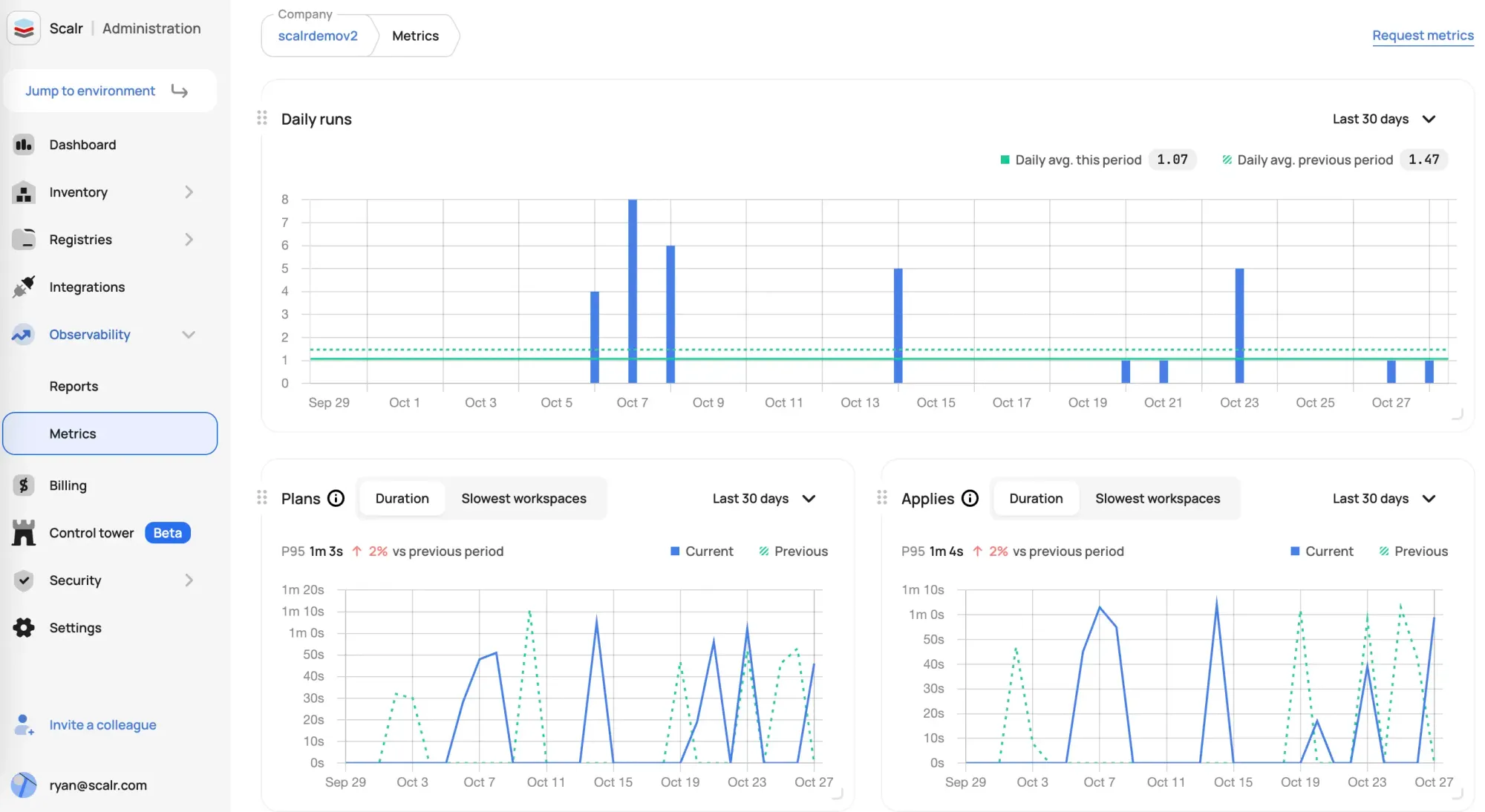The image size is (1485, 812).
Task: Collapse the Observability section chevron
Action: point(189,335)
